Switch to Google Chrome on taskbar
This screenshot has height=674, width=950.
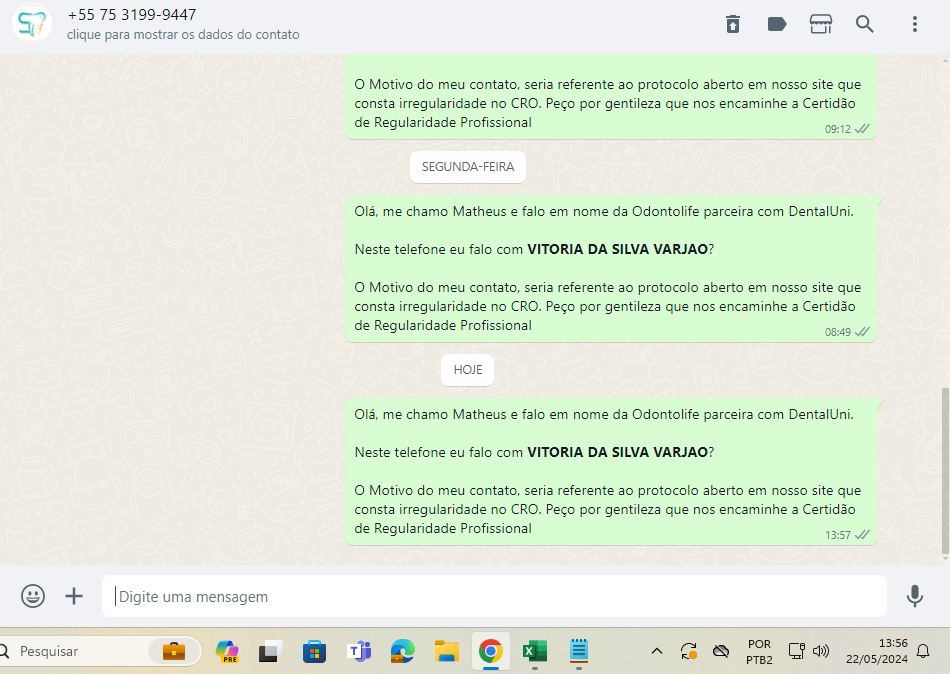point(491,652)
